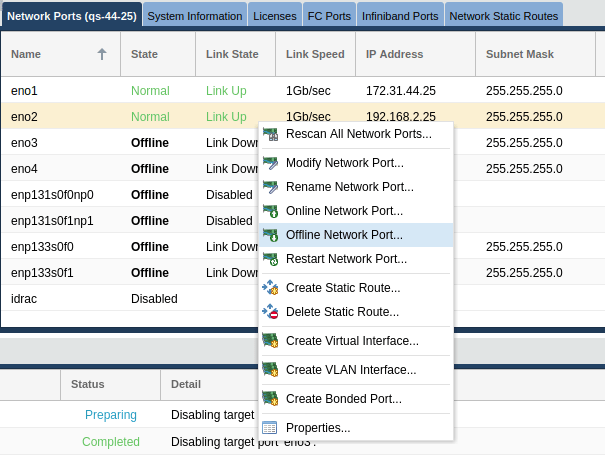Click the Restart Network Port icon
Viewport: 605px width, 456px height.
pyautogui.click(x=270, y=259)
